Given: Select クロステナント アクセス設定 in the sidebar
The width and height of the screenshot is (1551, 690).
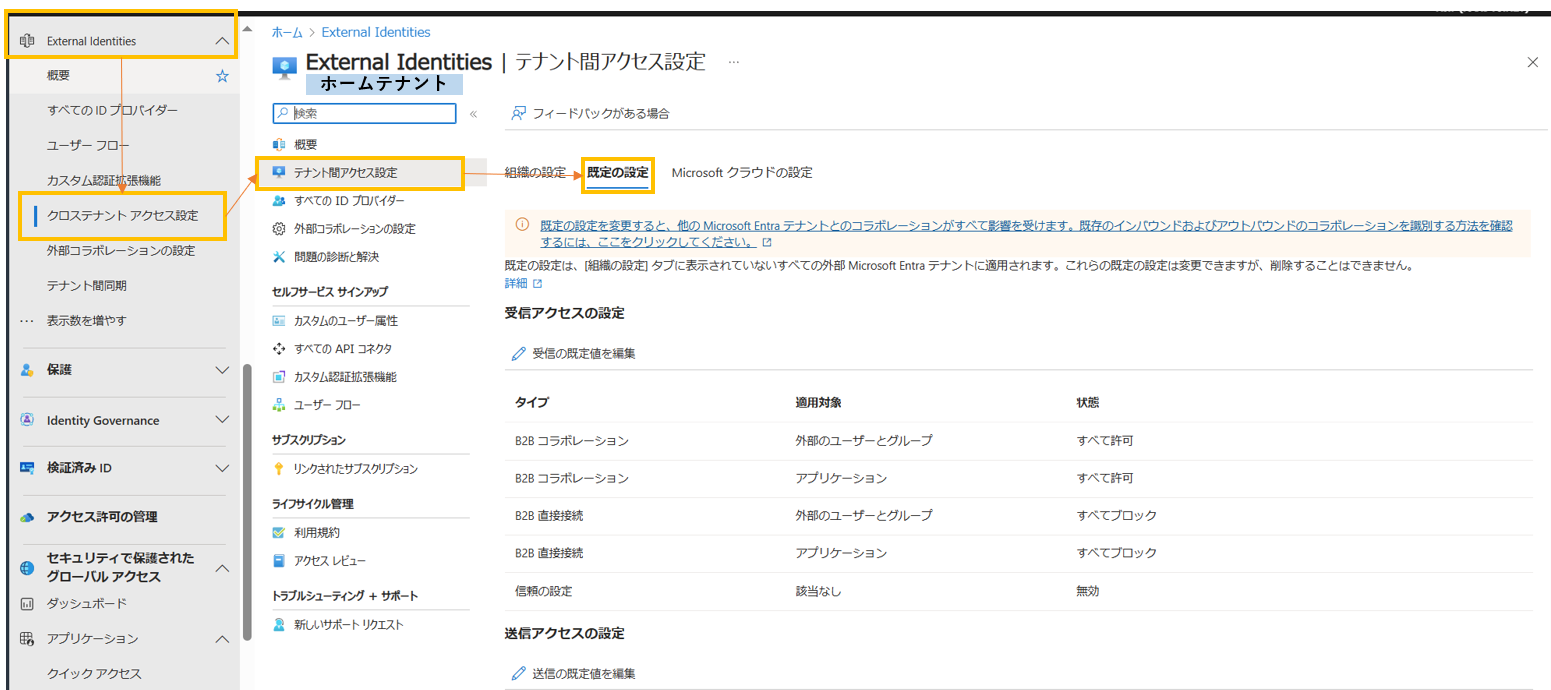Looking at the screenshot, I should (x=122, y=215).
